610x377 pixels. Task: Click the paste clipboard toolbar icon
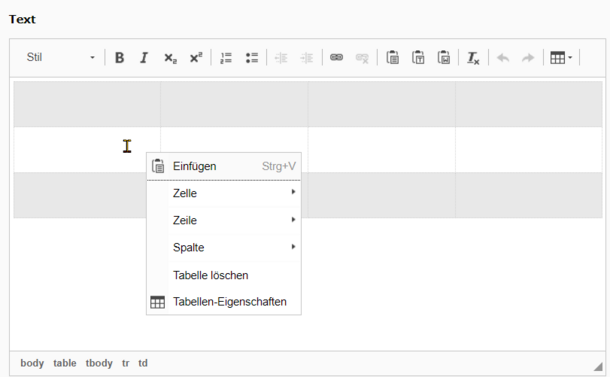click(392, 58)
